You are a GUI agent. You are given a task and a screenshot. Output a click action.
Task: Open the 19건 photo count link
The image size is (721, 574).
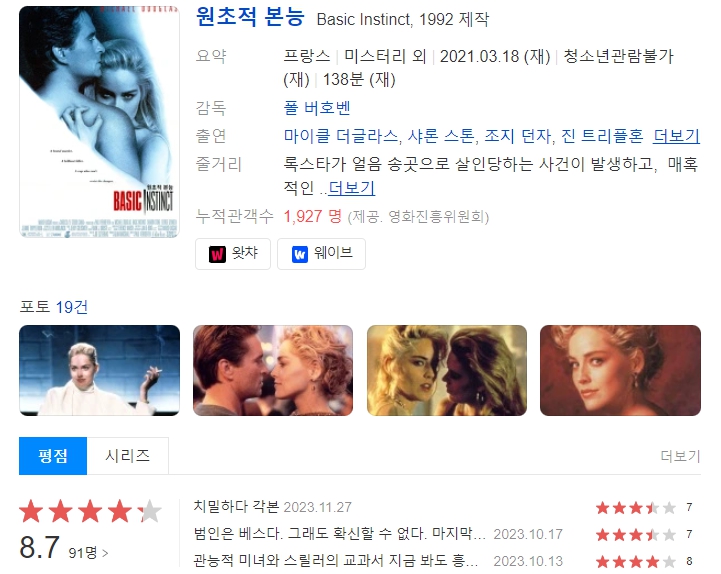click(x=71, y=307)
